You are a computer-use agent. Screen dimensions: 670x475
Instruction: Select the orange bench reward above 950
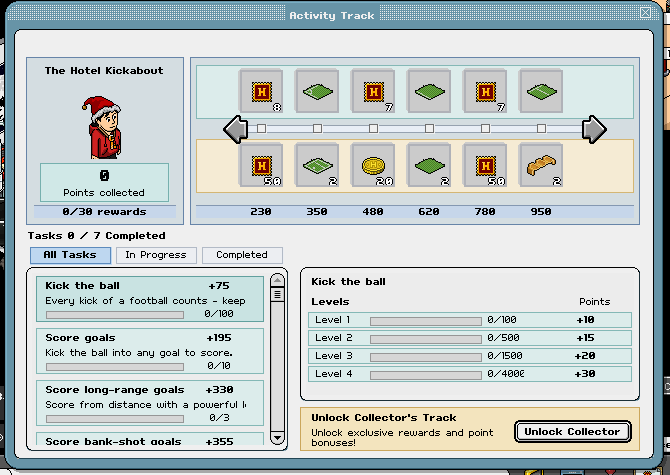click(x=541, y=165)
